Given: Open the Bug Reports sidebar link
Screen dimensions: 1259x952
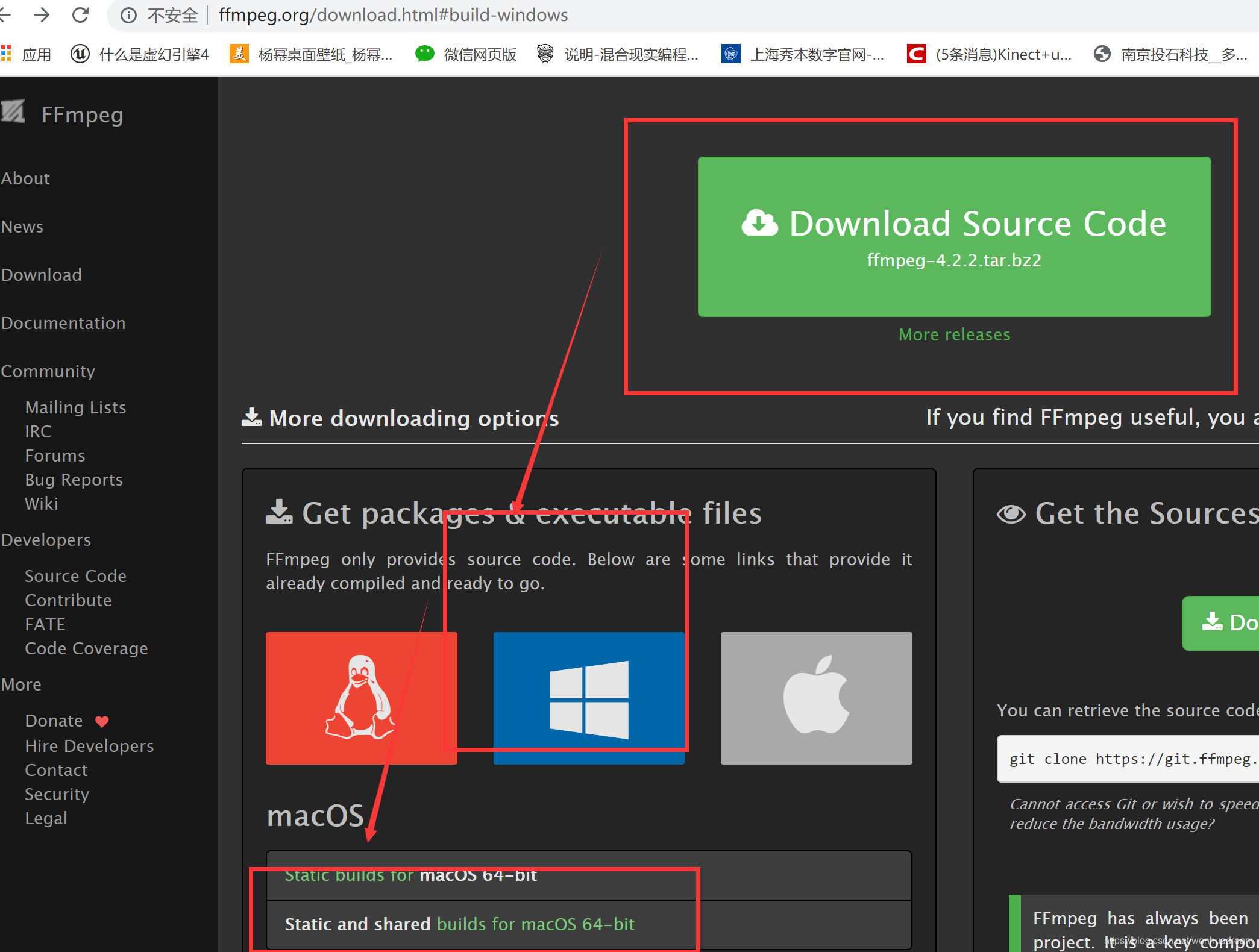Looking at the screenshot, I should (74, 480).
